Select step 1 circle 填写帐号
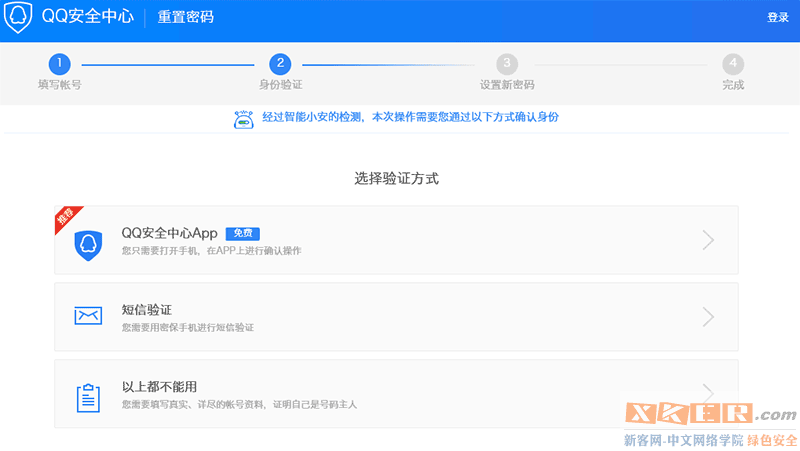 point(59,64)
